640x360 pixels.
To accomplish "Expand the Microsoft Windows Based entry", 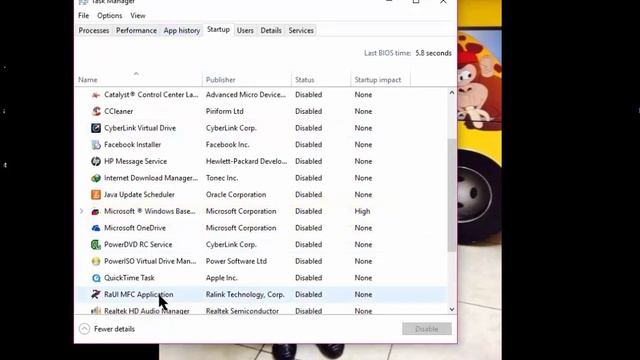I will (81, 211).
